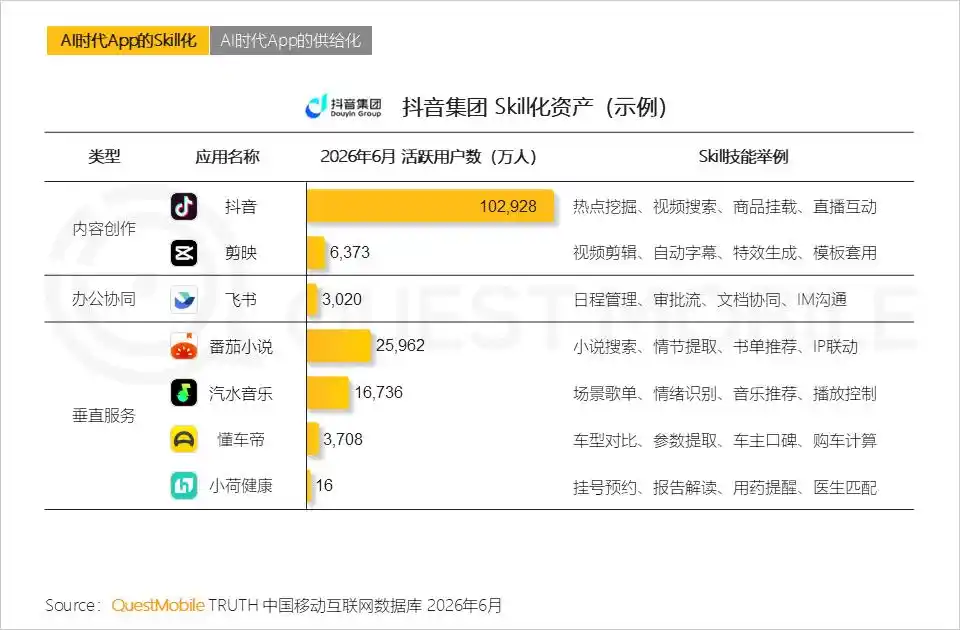Click the CapCut (剪映) app icon

pos(184,253)
